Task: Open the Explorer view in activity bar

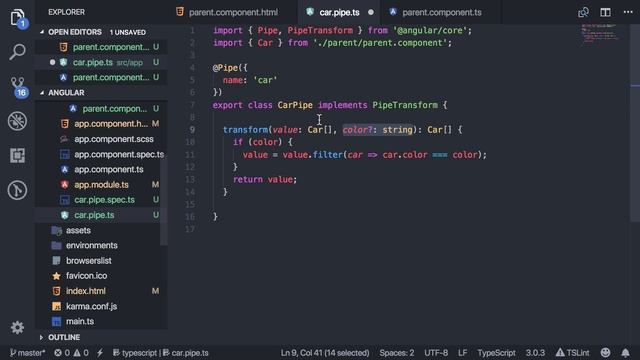Action: [x=17, y=18]
